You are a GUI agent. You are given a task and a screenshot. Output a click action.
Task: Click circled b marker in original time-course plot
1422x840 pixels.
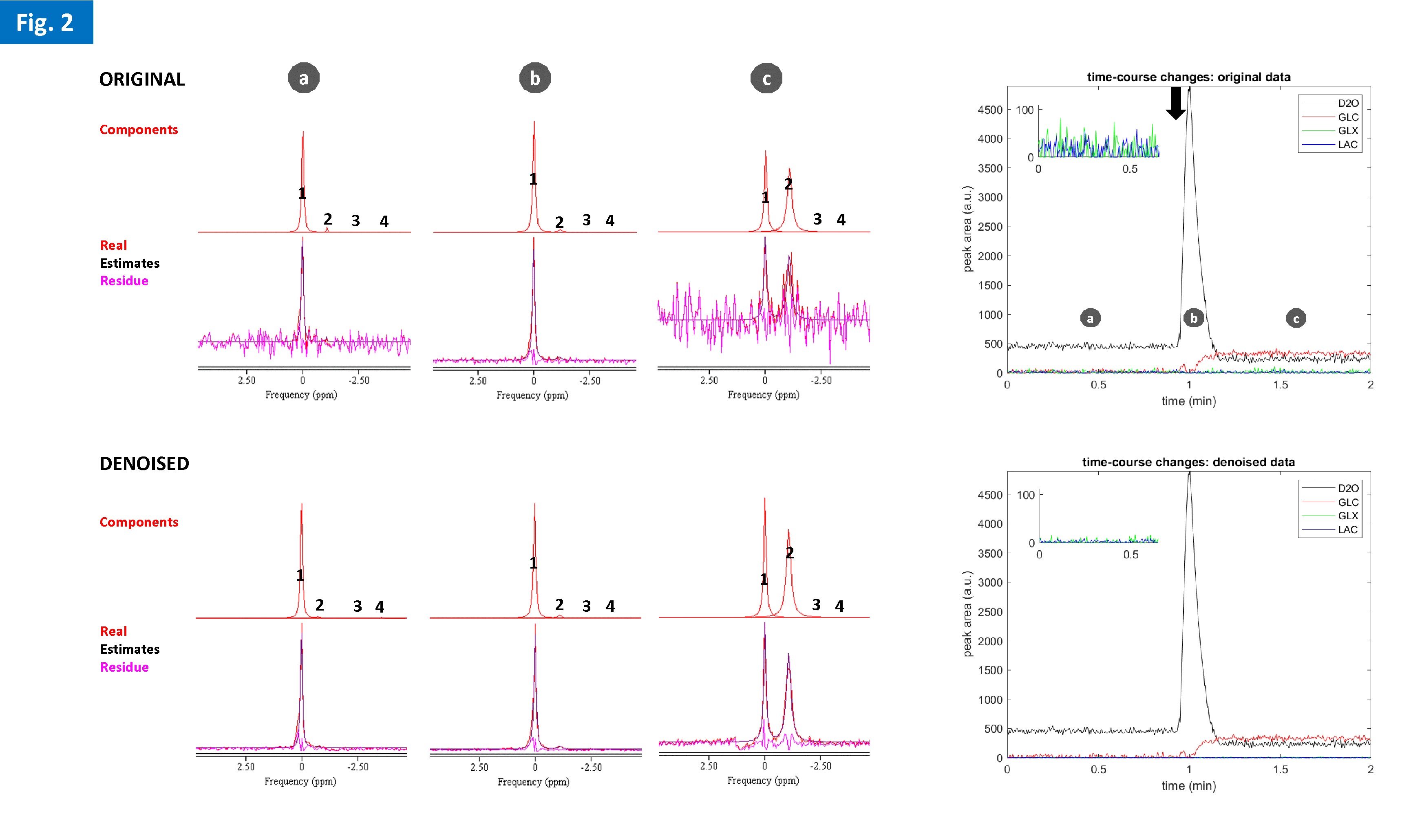click(1194, 318)
